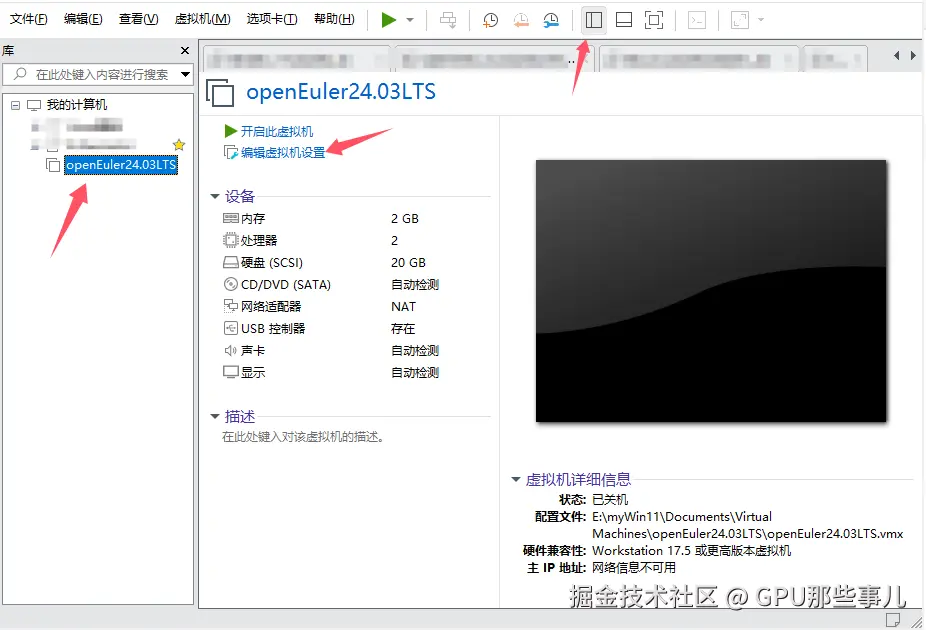This screenshot has width=926, height=630.
Task: Click the send Ctrl+Alt+Del icon
Action: coord(449,20)
